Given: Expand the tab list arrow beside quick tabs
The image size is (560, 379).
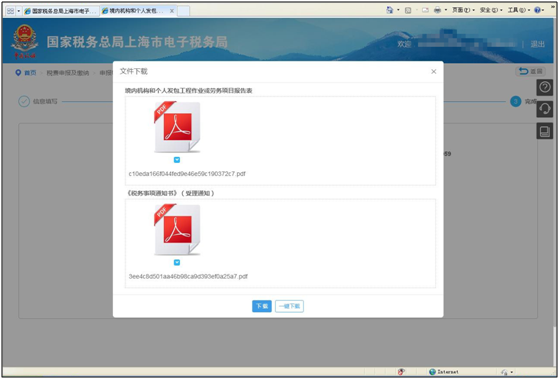Looking at the screenshot, I should click(x=19, y=11).
